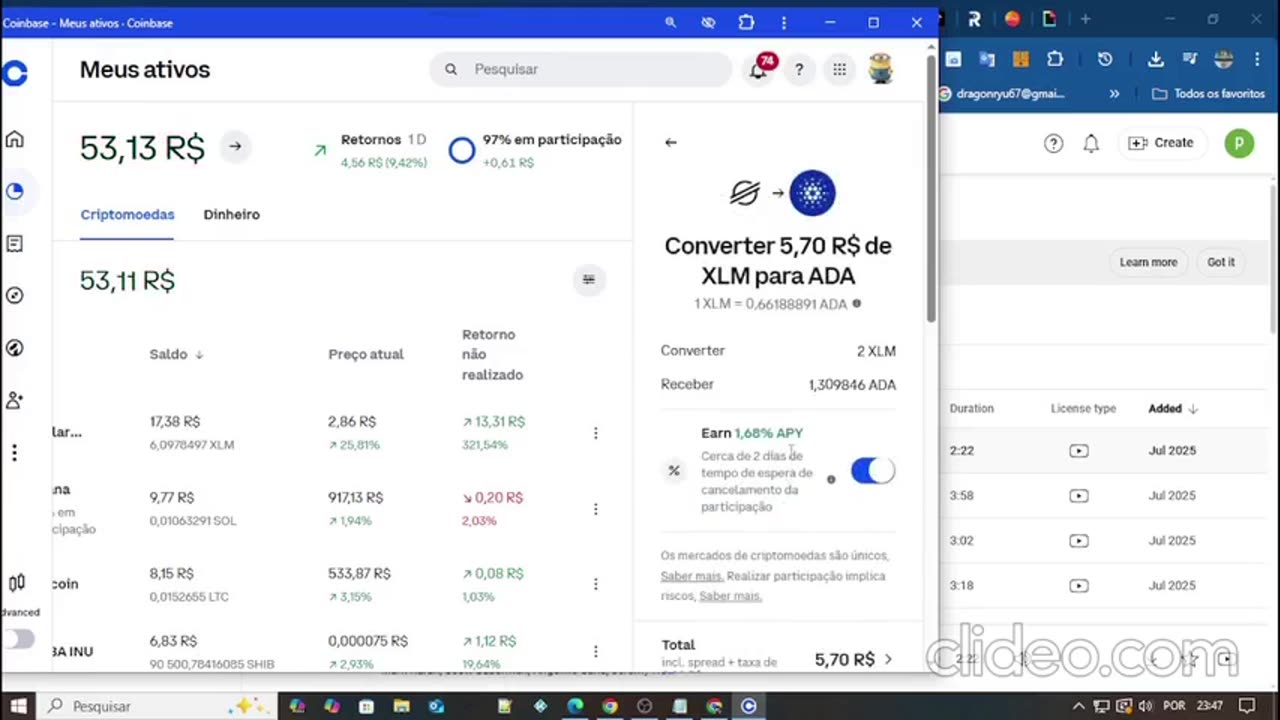Toggle the Advanced mode switch in sidebar
This screenshot has width=1280, height=720.
[x=18, y=640]
